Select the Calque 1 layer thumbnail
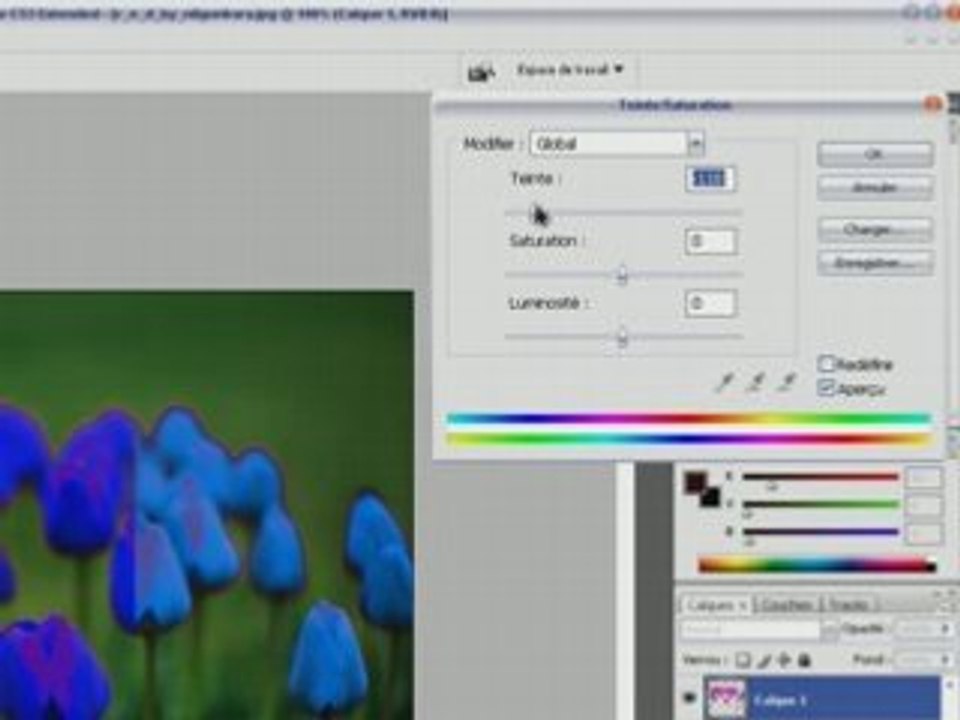This screenshot has width=960, height=720. (726, 699)
